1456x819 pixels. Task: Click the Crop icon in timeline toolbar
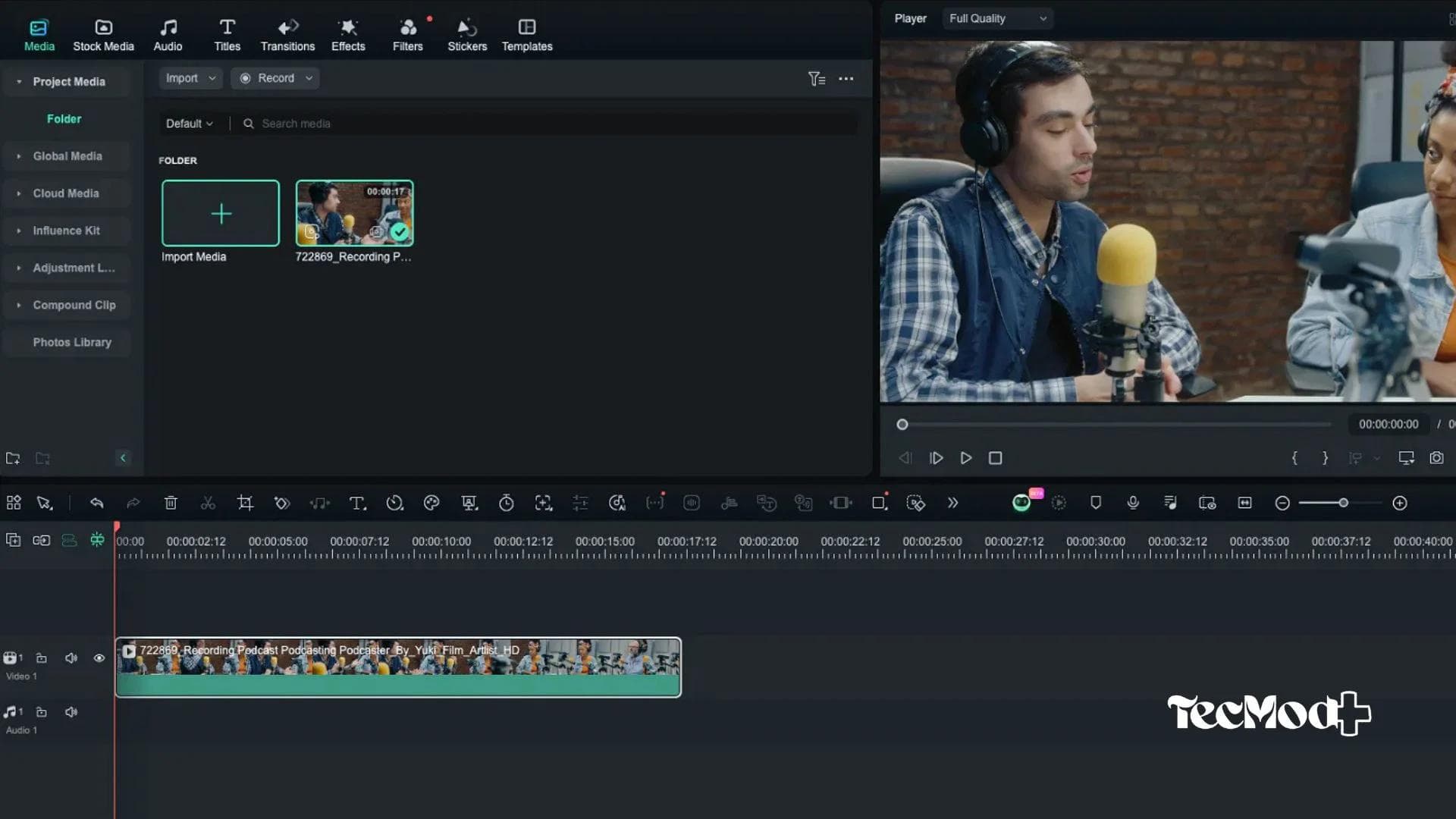245,503
